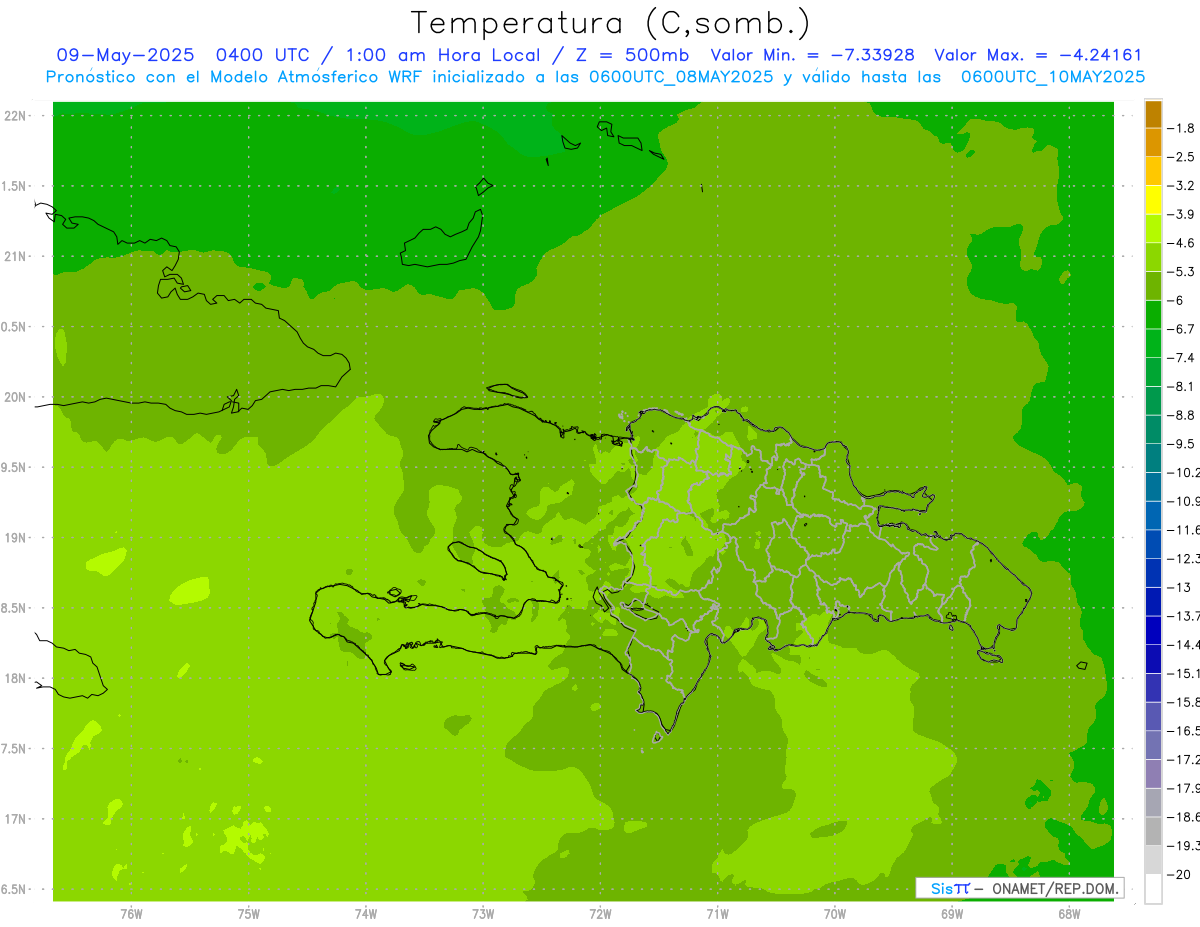Click the "-9.5" colorbar label
This screenshot has width=1200, height=927.
point(1181,443)
